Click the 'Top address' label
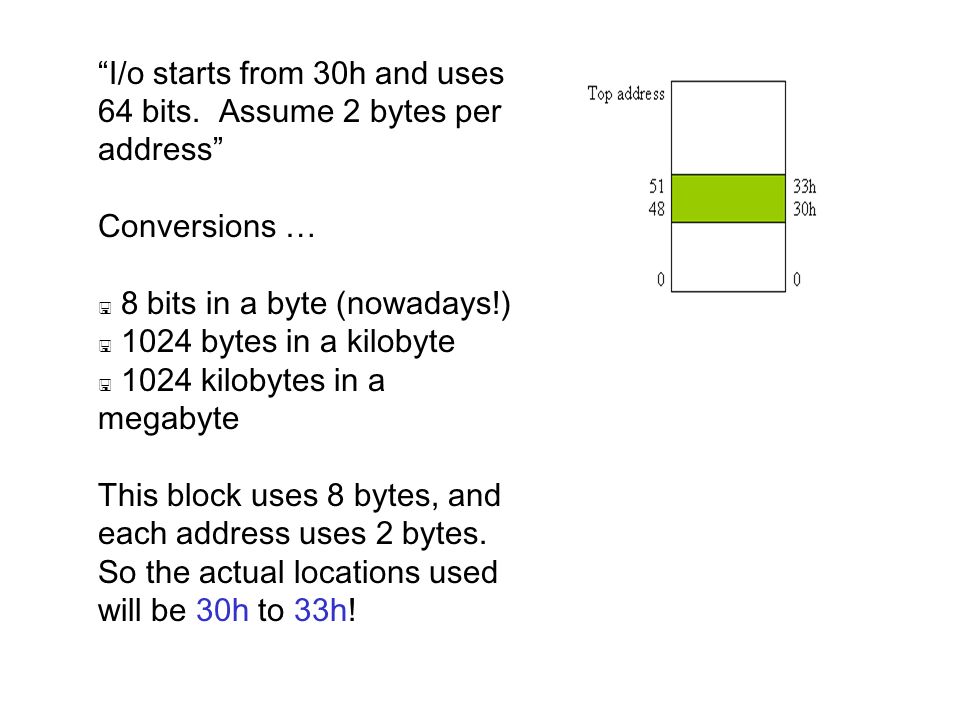 click(x=626, y=94)
